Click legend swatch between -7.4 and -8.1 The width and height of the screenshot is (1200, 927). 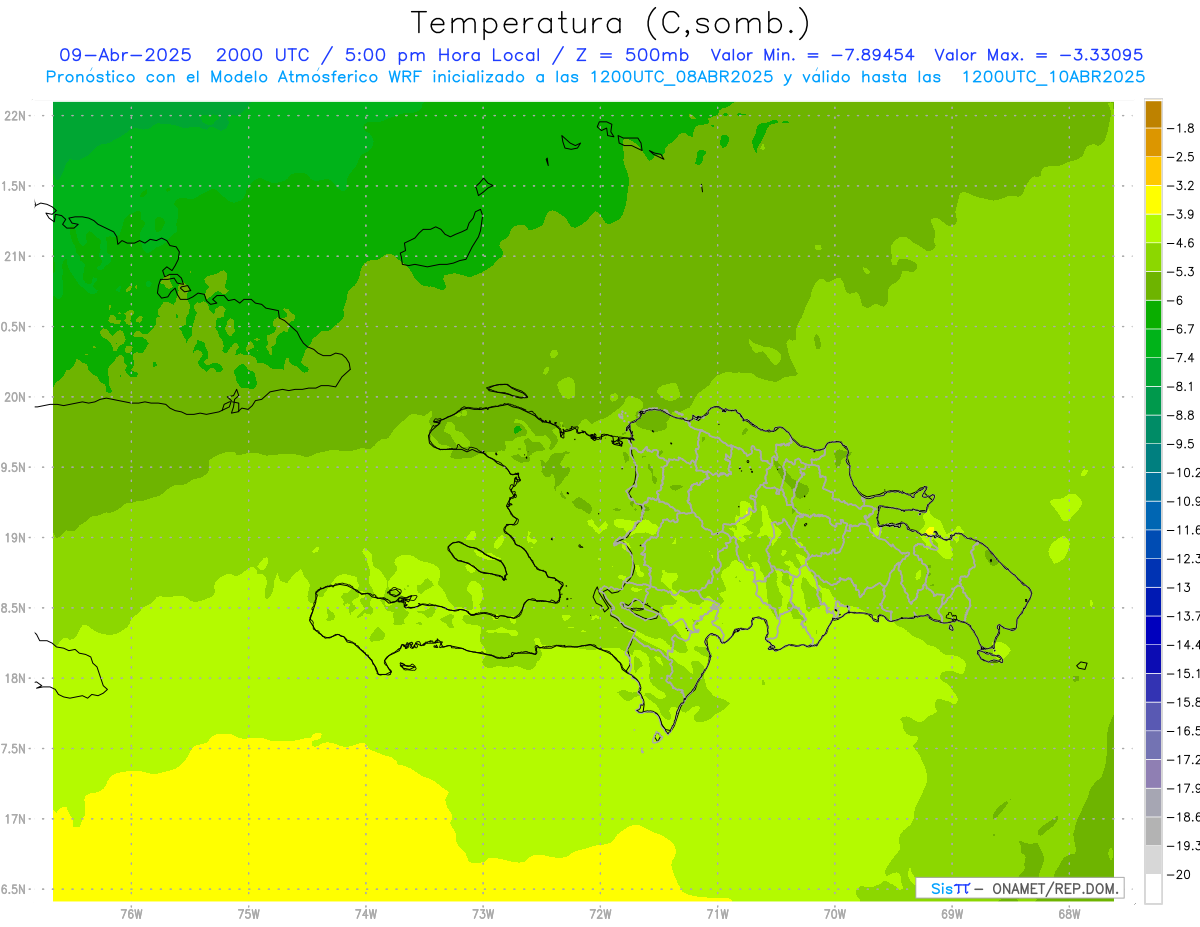1153,372
